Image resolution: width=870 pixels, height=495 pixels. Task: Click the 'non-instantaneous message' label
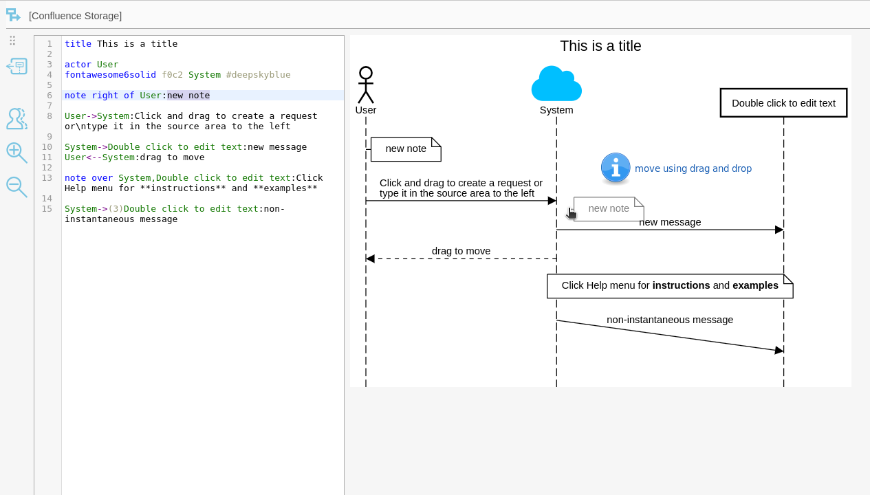click(x=670, y=320)
